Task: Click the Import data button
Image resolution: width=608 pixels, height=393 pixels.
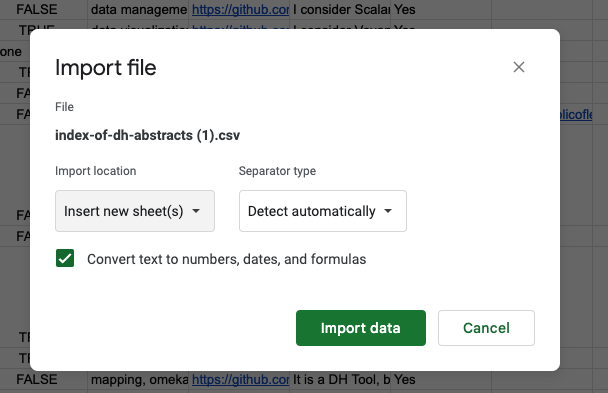Action: 361,328
